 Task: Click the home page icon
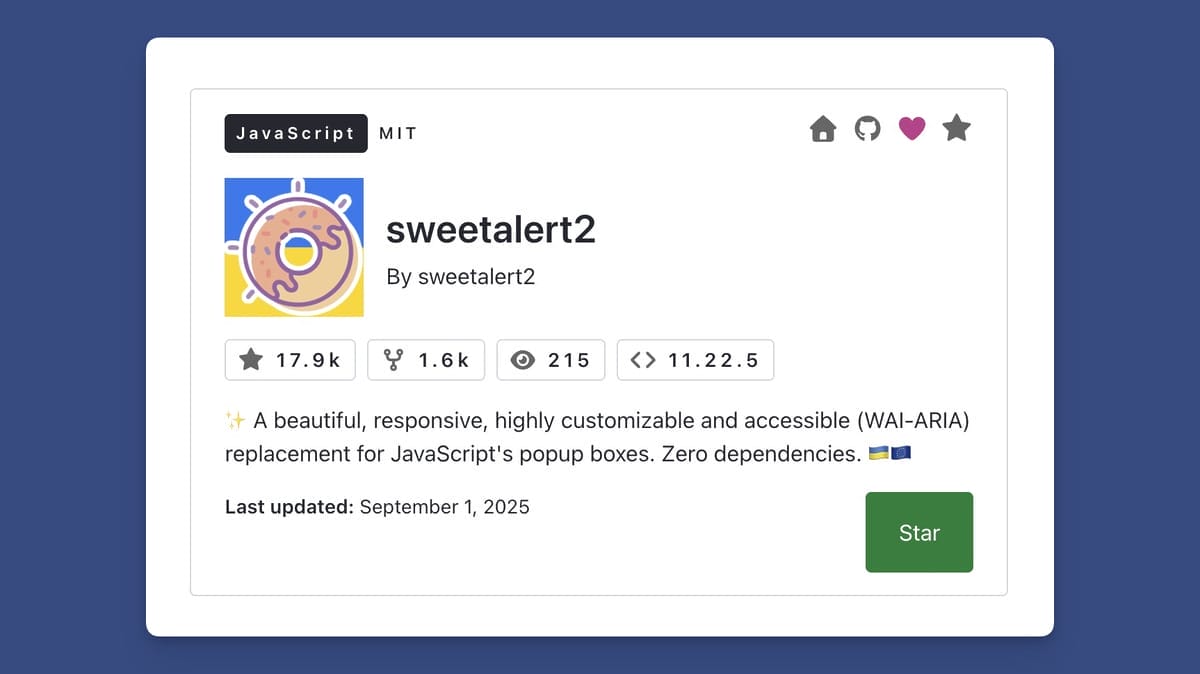(x=822, y=129)
